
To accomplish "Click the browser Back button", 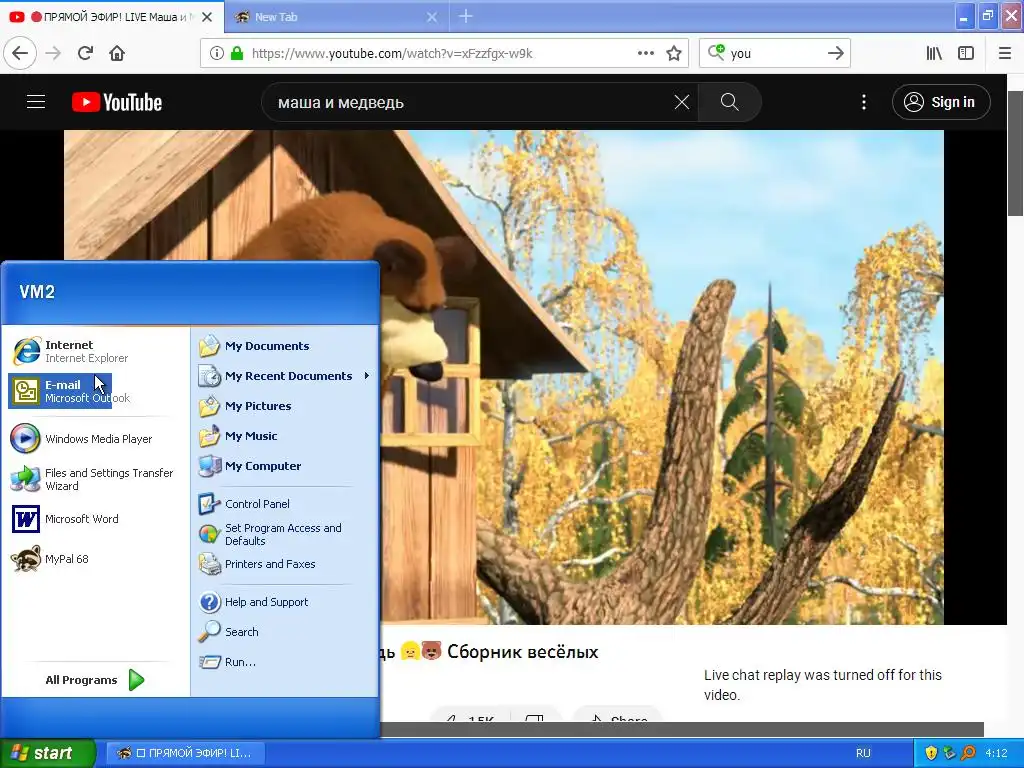I will (x=20, y=54).
